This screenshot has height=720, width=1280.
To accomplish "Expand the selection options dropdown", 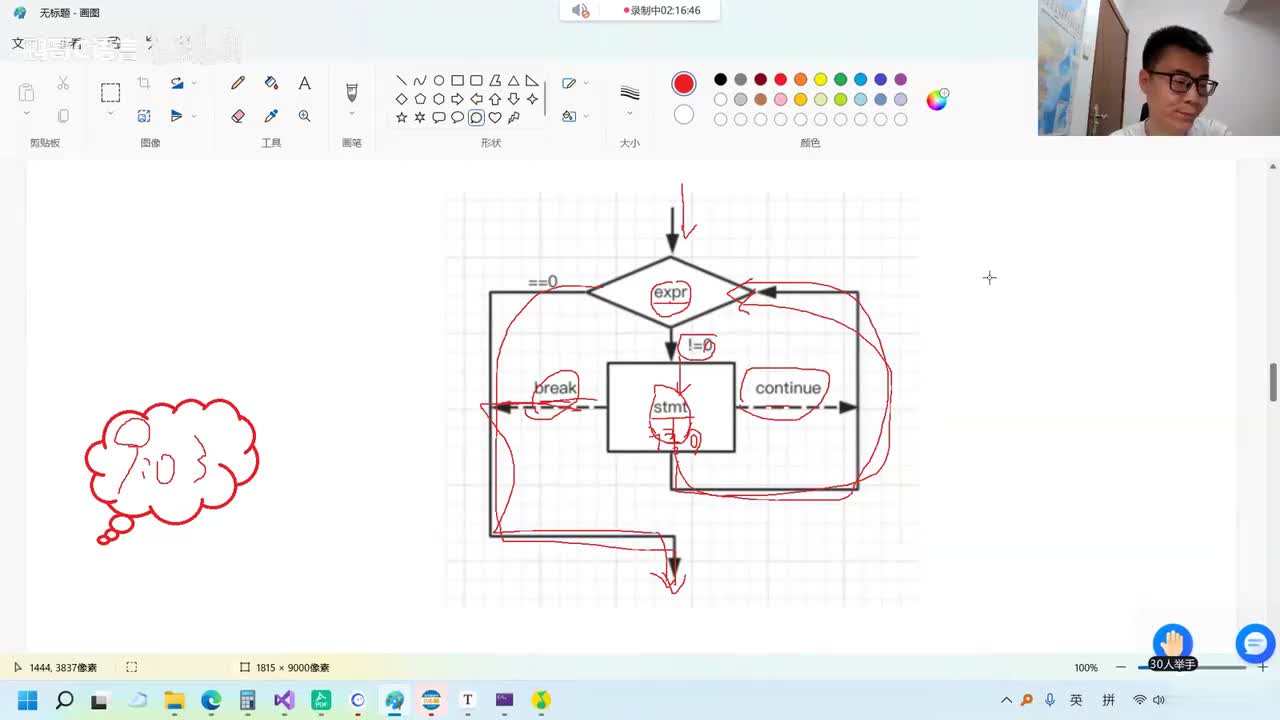I will coord(110,114).
